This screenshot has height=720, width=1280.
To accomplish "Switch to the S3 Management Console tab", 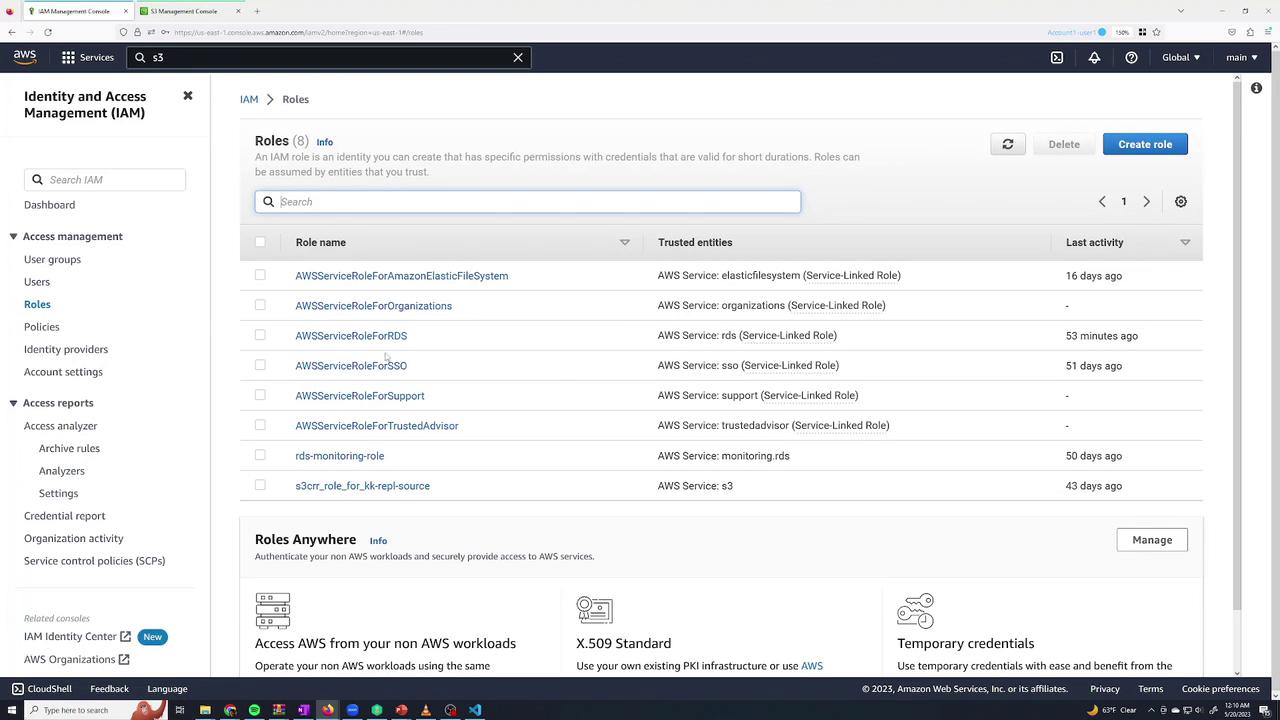I will 190,11.
